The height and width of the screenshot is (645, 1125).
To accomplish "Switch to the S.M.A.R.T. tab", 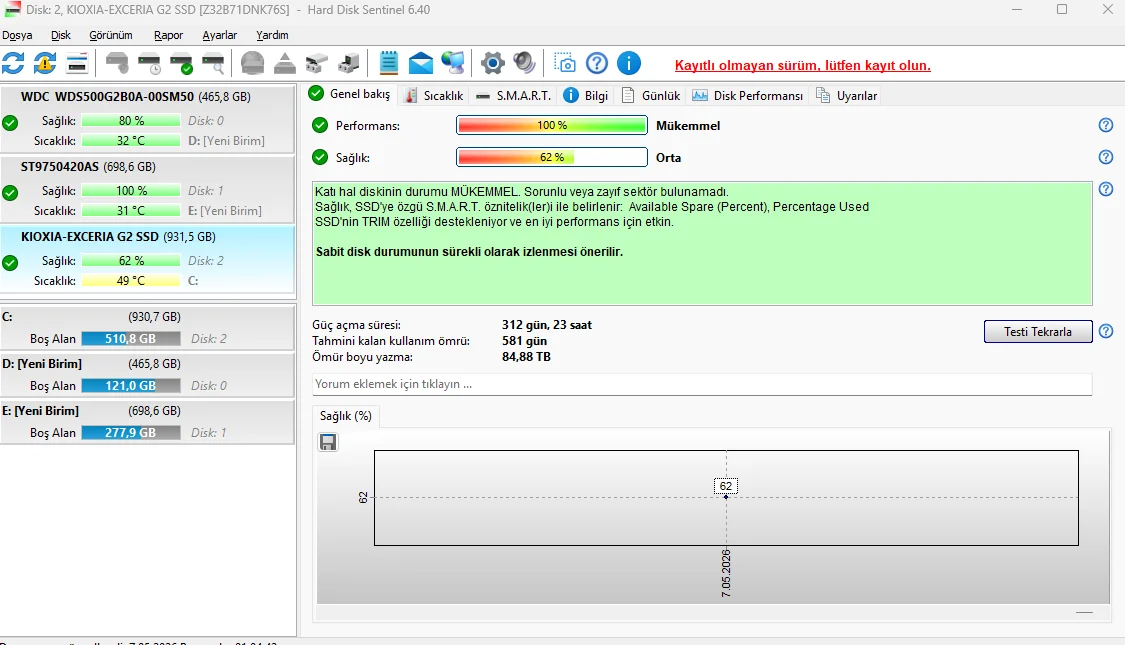I will (x=514, y=95).
